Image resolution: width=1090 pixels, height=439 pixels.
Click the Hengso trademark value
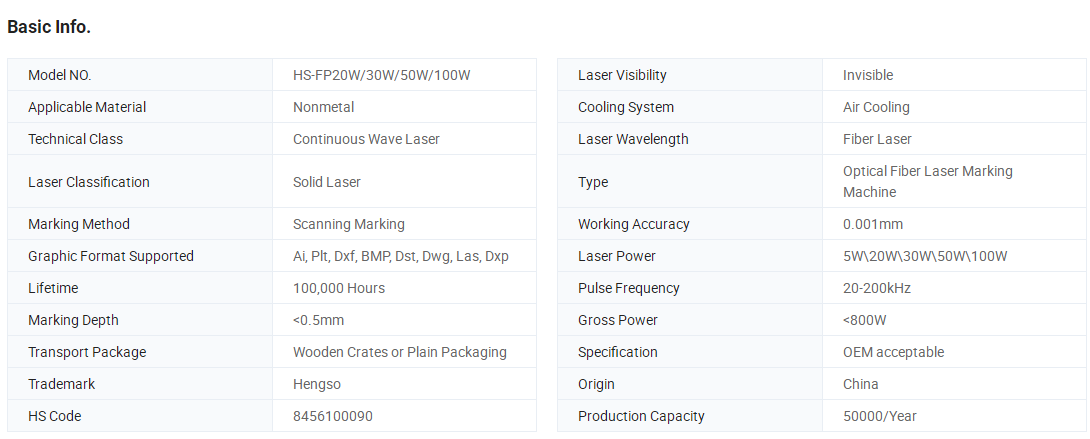pyautogui.click(x=317, y=383)
